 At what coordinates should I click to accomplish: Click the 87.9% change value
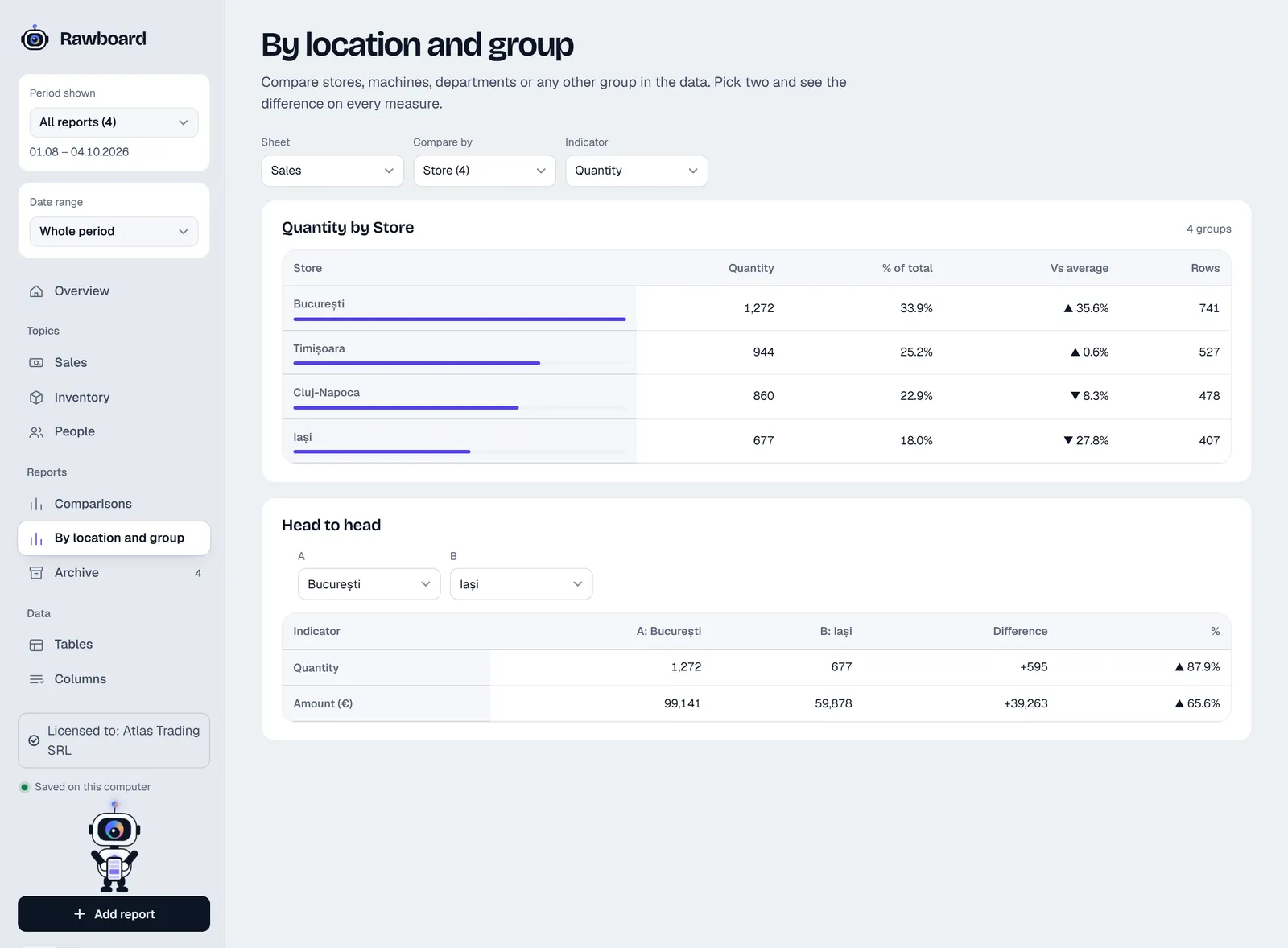[1197, 667]
